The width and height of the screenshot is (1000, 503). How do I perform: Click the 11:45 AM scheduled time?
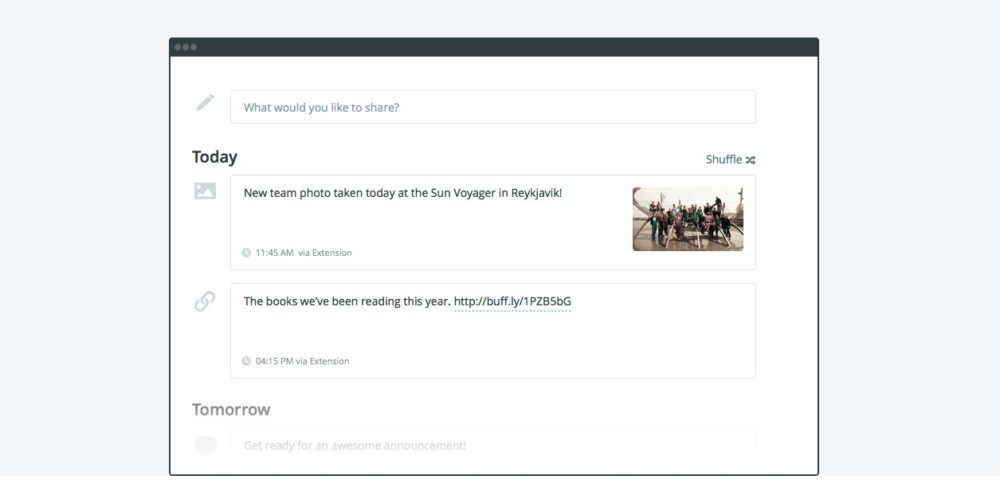pos(274,253)
